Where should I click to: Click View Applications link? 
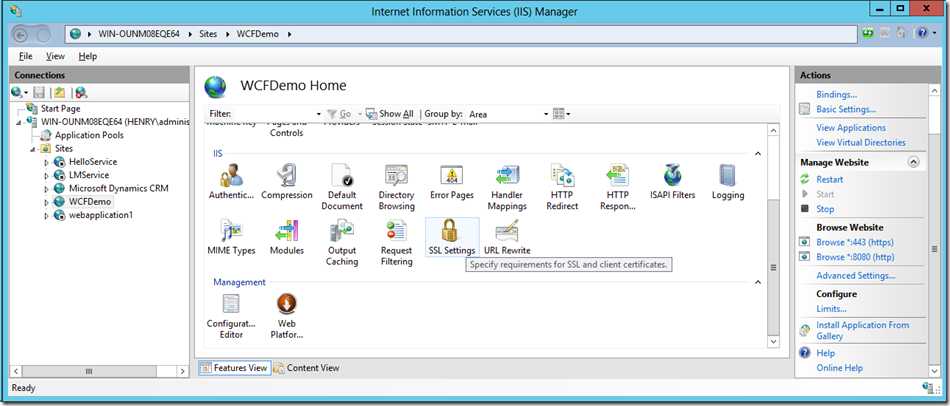coord(851,128)
